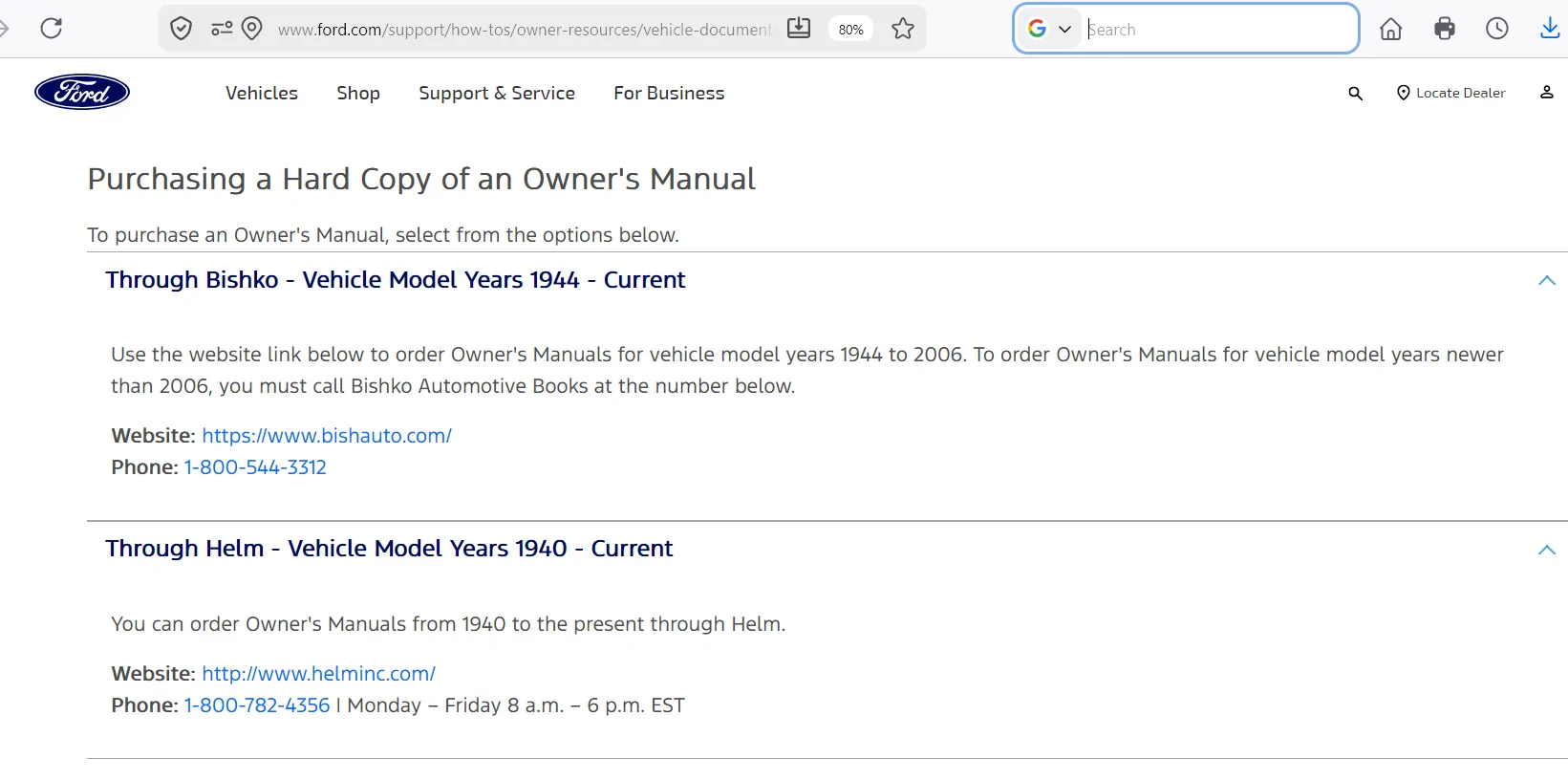Open the Support & Service menu
1568x780 pixels.
[497, 93]
